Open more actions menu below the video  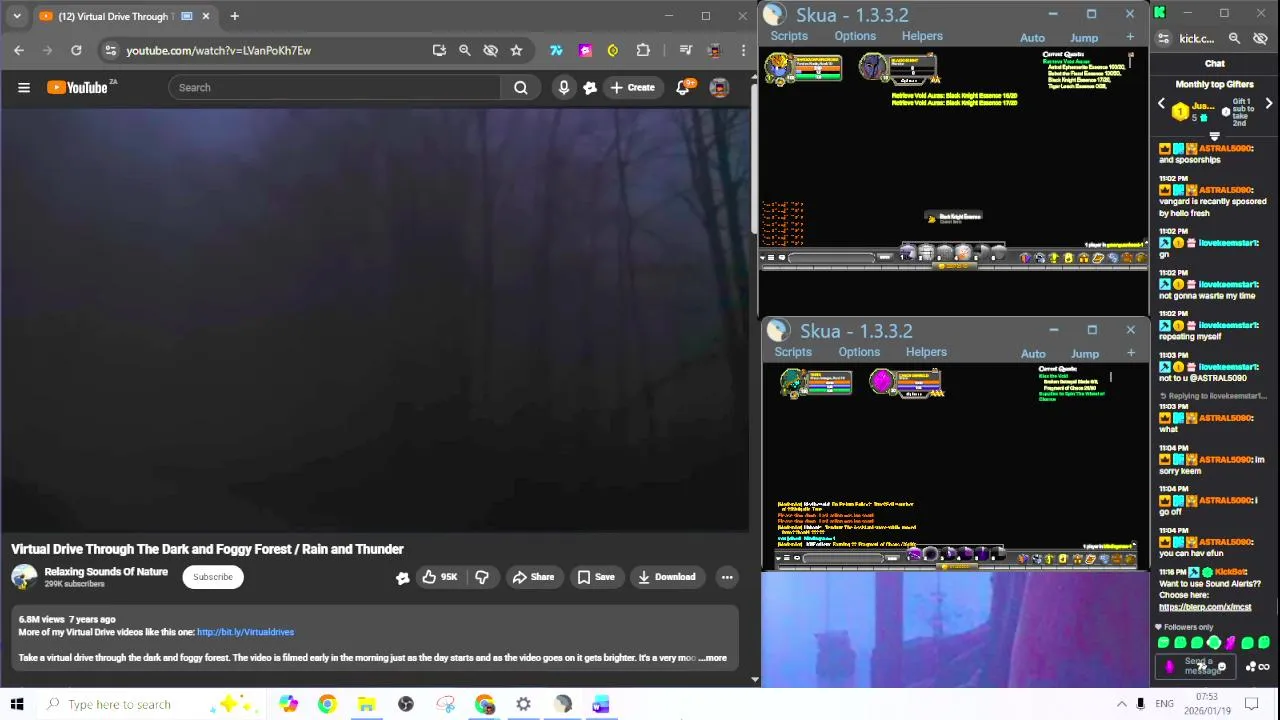click(x=727, y=577)
